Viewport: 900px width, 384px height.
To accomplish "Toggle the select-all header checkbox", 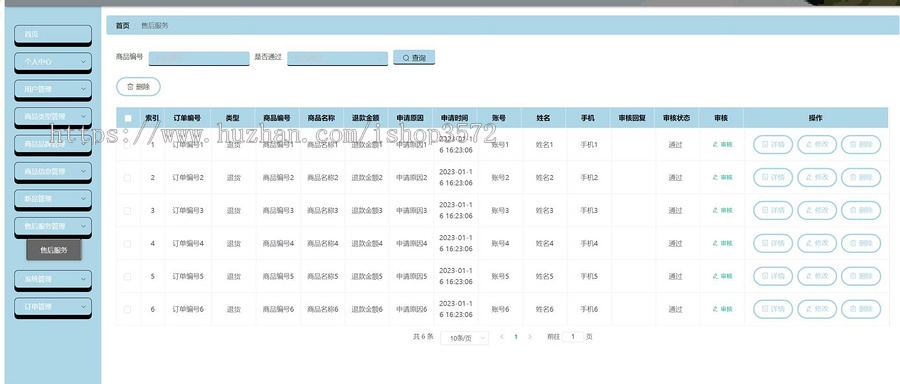I will click(x=128, y=118).
